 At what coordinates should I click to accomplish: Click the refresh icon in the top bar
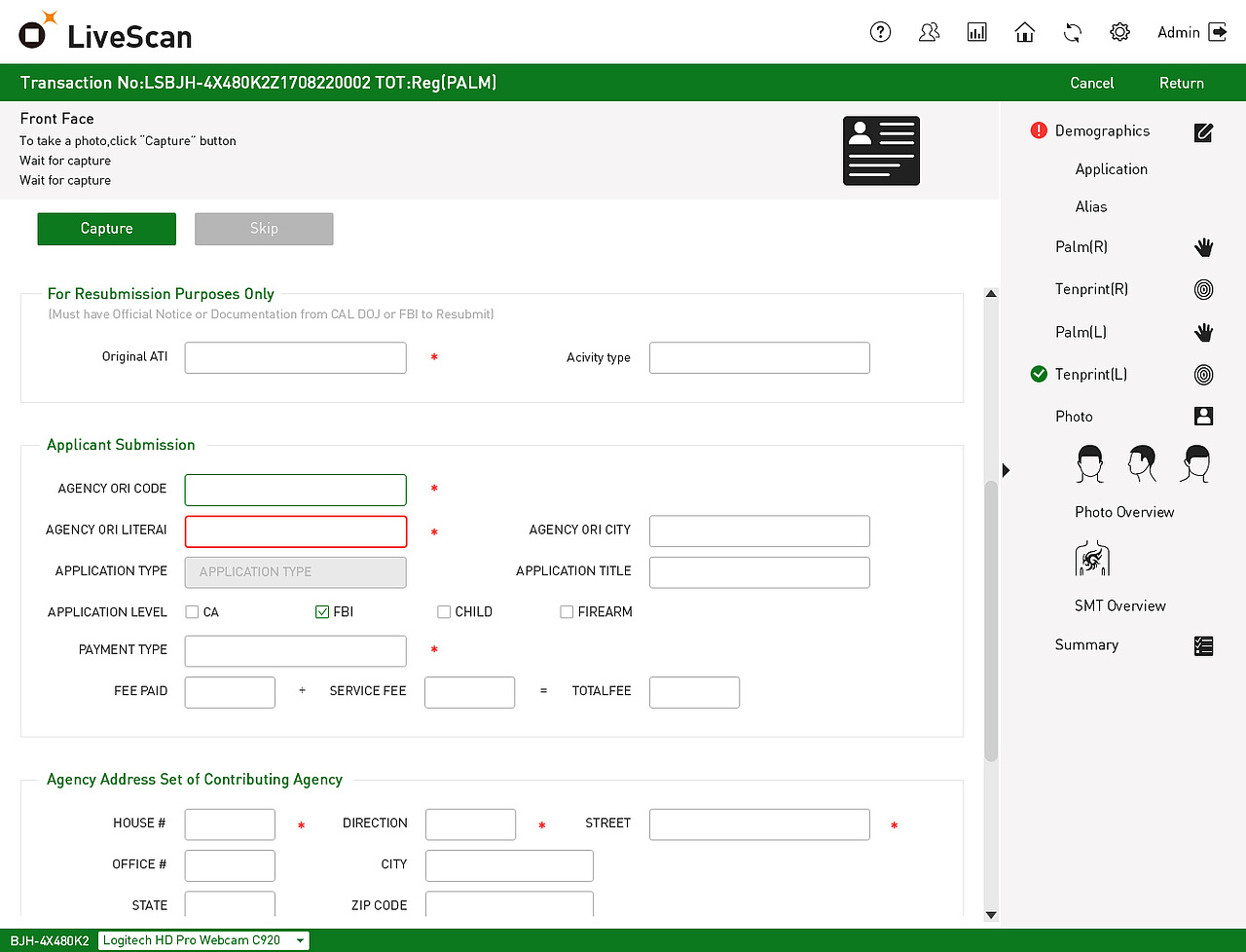click(x=1072, y=31)
